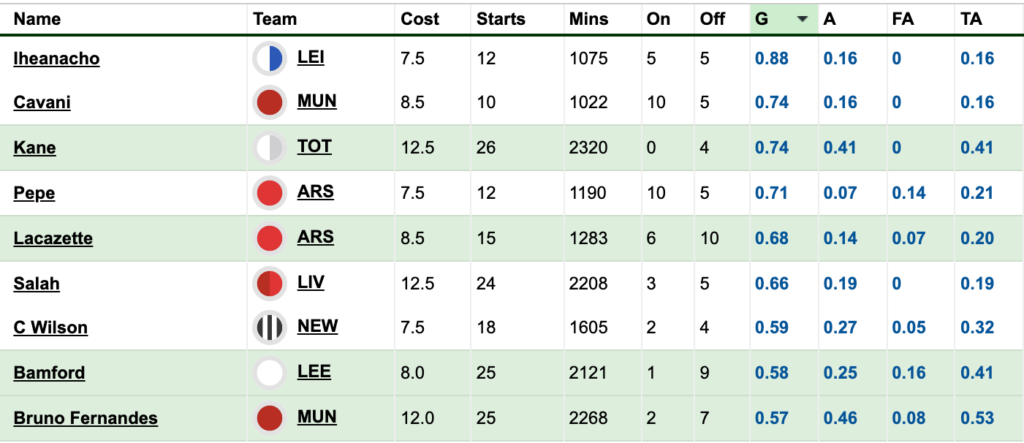Click the Leicester team badge icon
1024x443 pixels.
coord(270,59)
